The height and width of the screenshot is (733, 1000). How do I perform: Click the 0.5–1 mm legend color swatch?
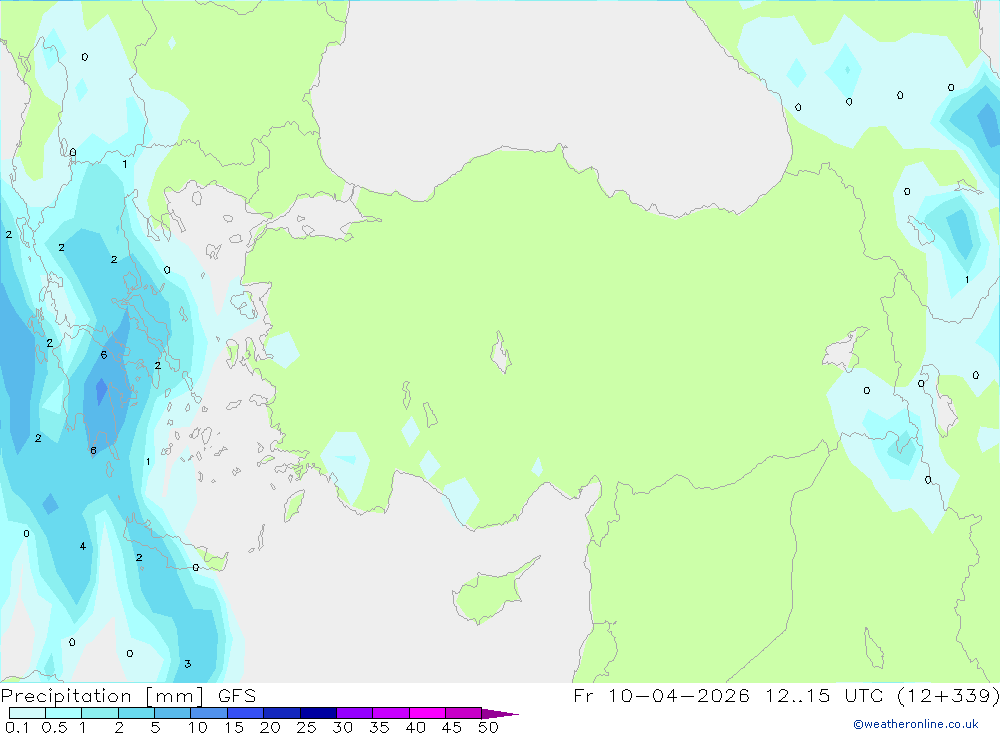tap(64, 713)
